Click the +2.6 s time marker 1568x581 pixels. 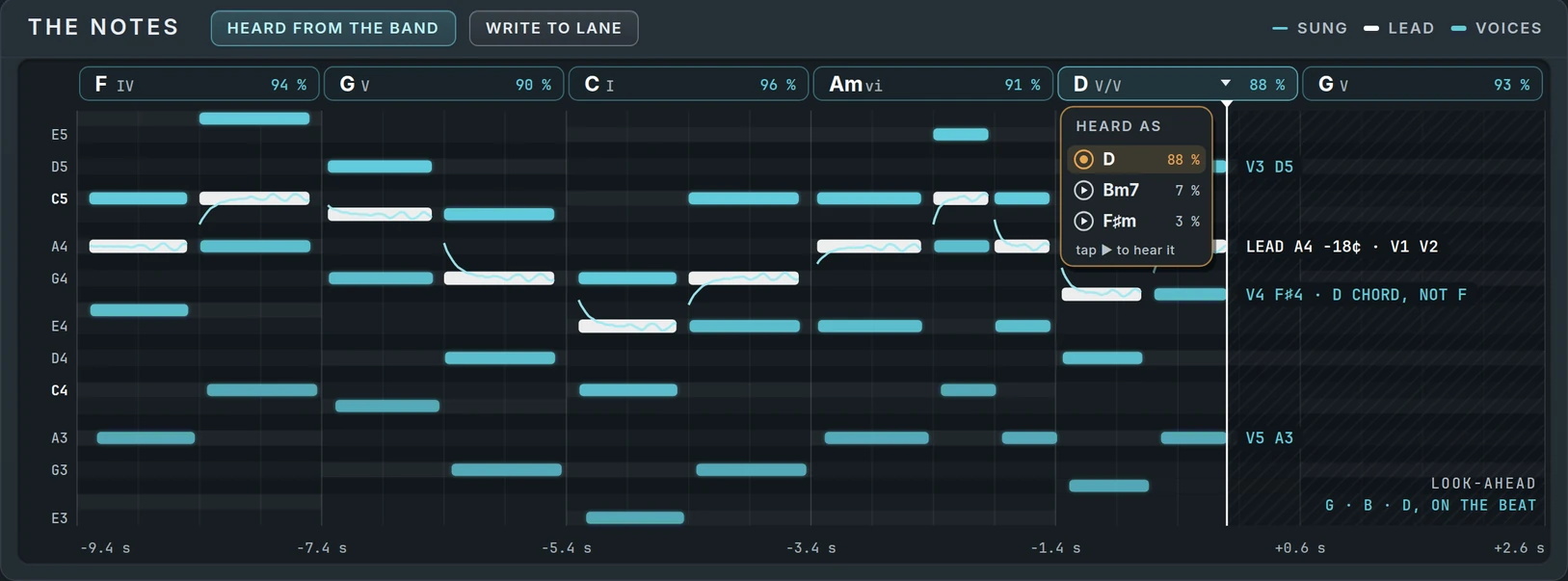click(x=1519, y=547)
